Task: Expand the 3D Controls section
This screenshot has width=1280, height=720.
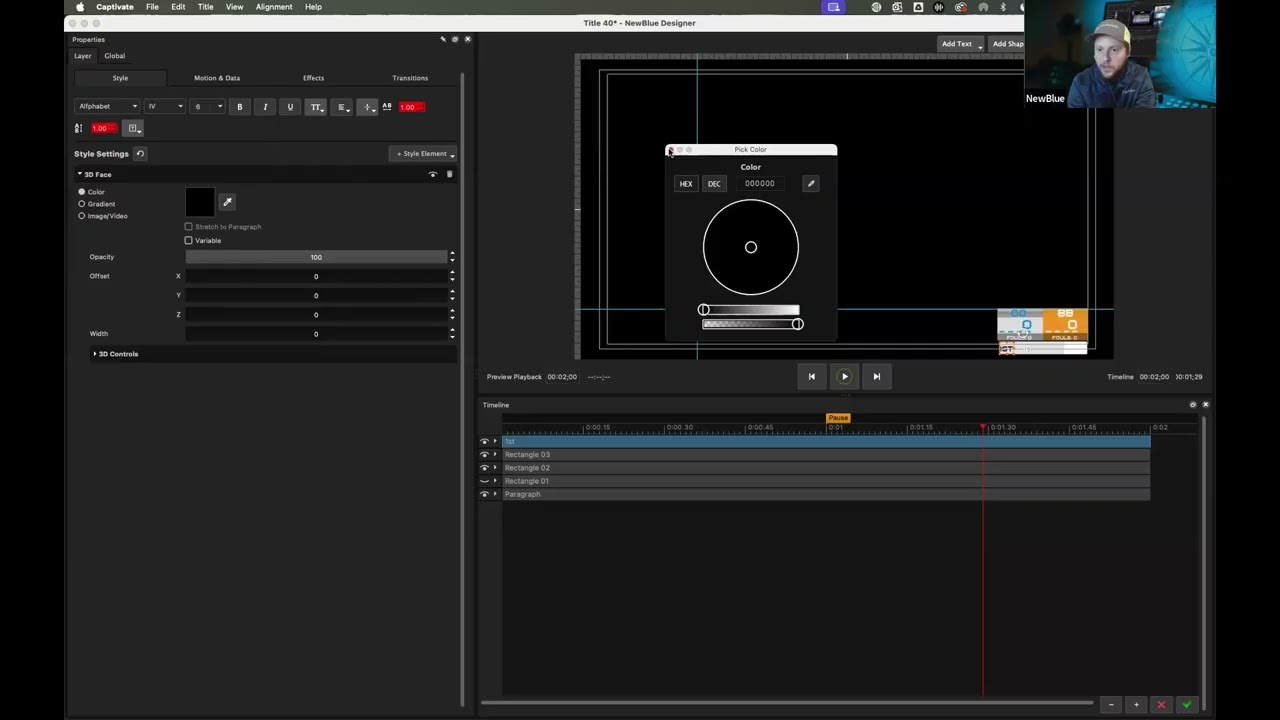Action: tap(95, 354)
